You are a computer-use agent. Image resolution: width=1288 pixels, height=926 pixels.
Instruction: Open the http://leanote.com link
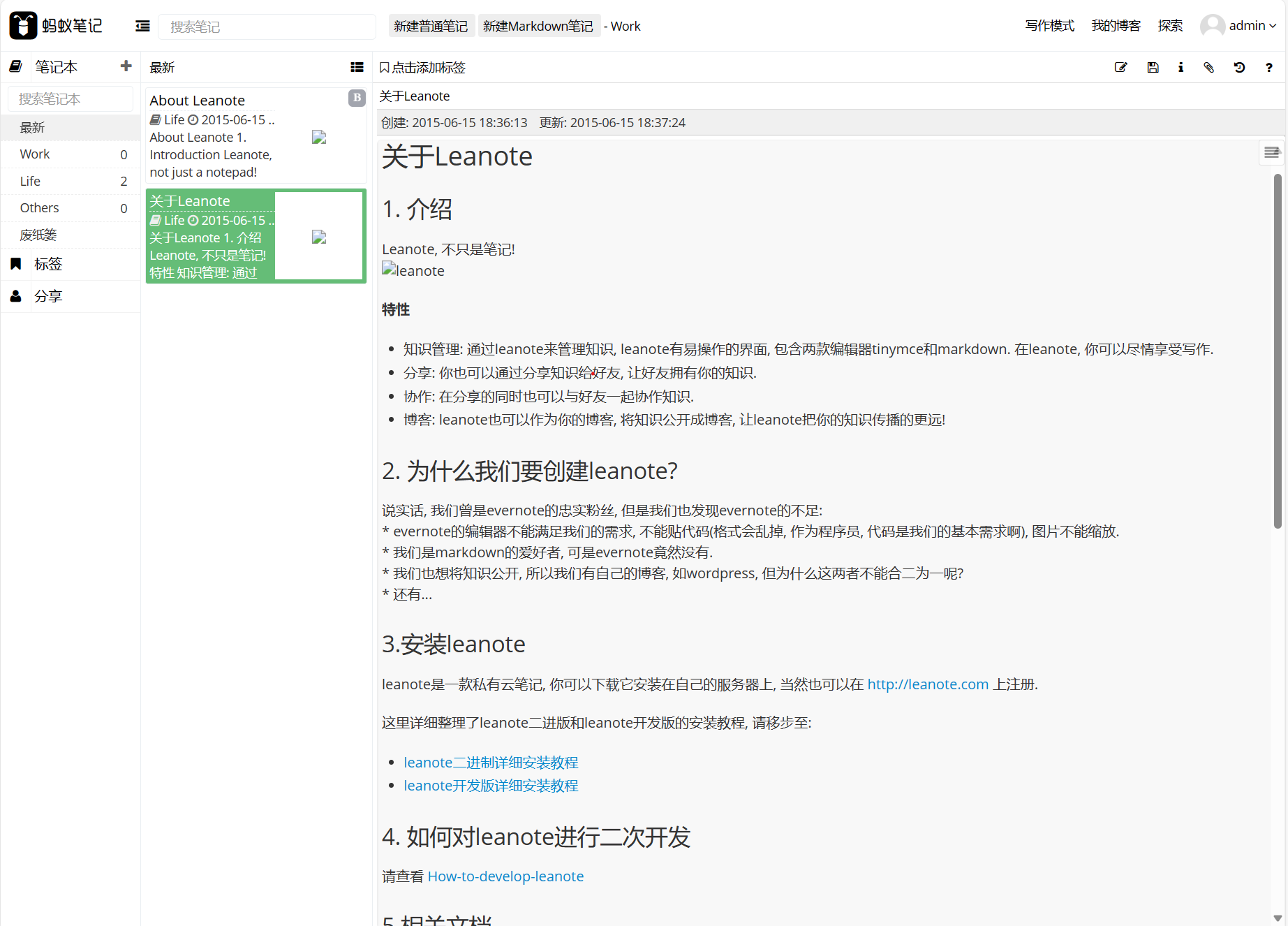click(928, 684)
